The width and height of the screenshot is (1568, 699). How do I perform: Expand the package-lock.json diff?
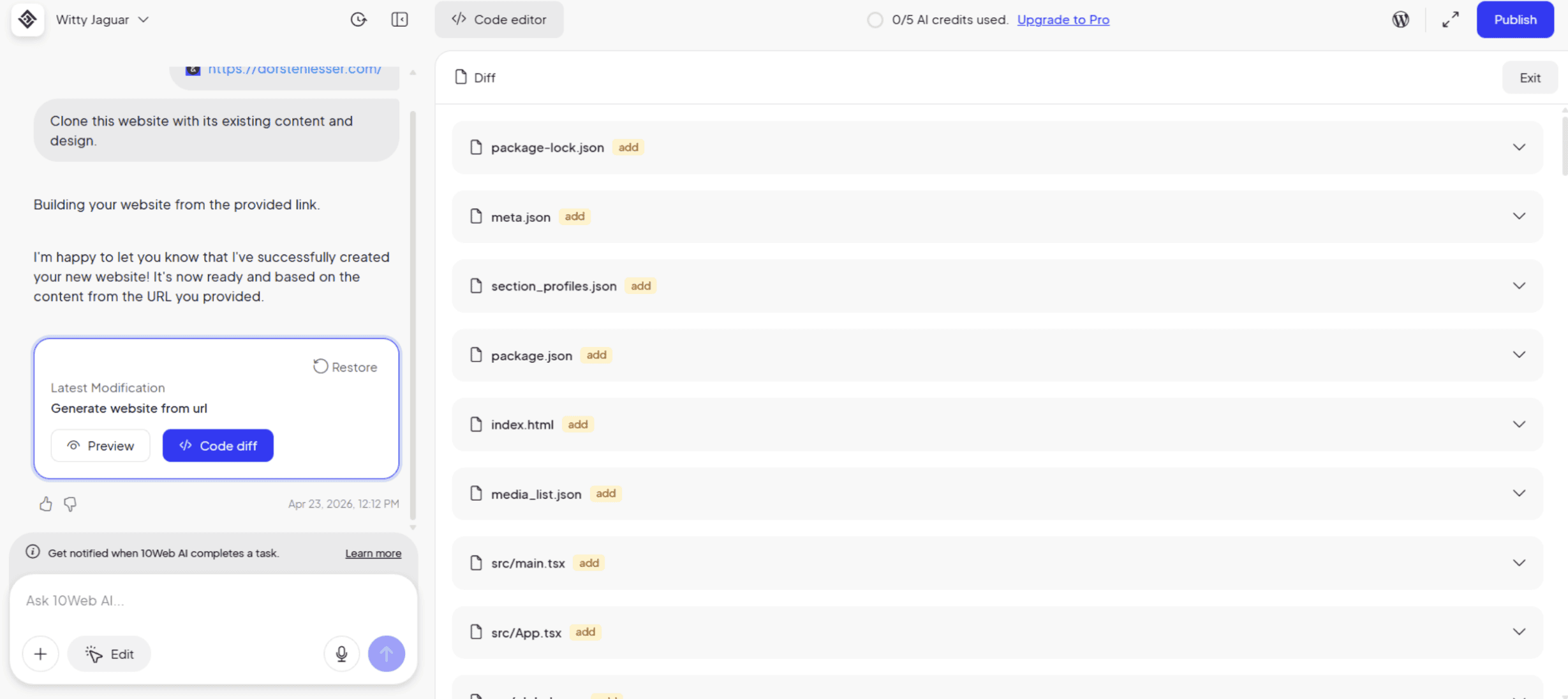(x=1519, y=147)
